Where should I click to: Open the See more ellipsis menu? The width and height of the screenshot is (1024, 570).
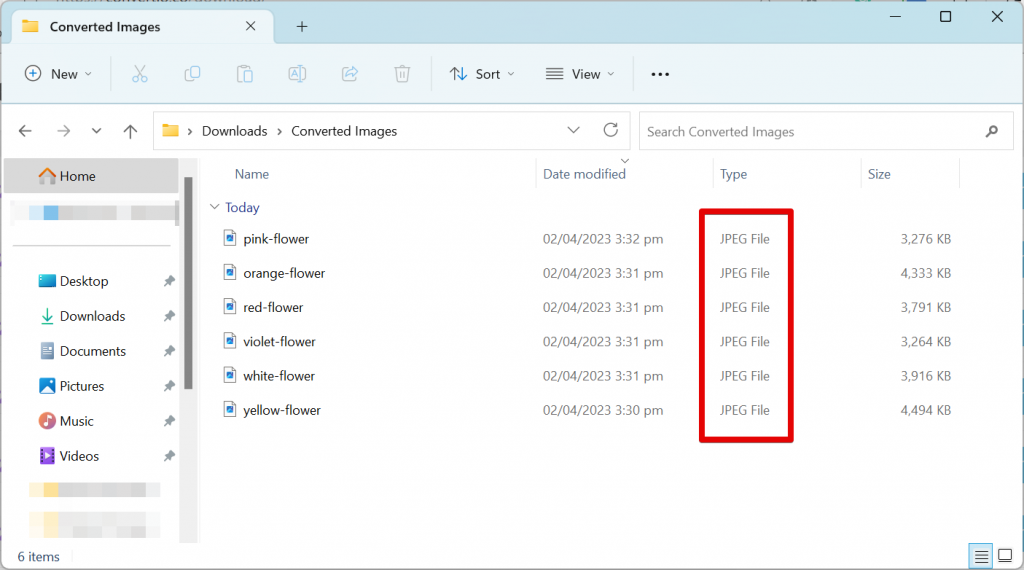(660, 74)
